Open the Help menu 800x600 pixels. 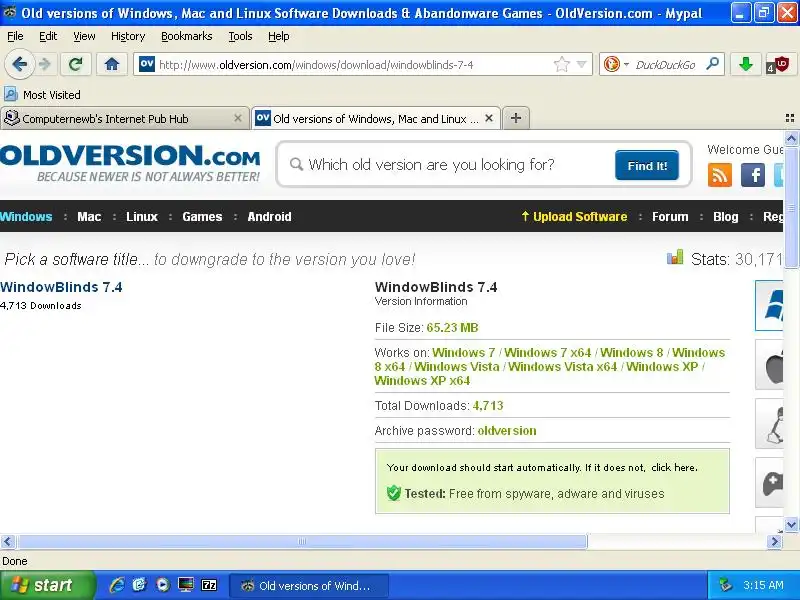coord(279,36)
